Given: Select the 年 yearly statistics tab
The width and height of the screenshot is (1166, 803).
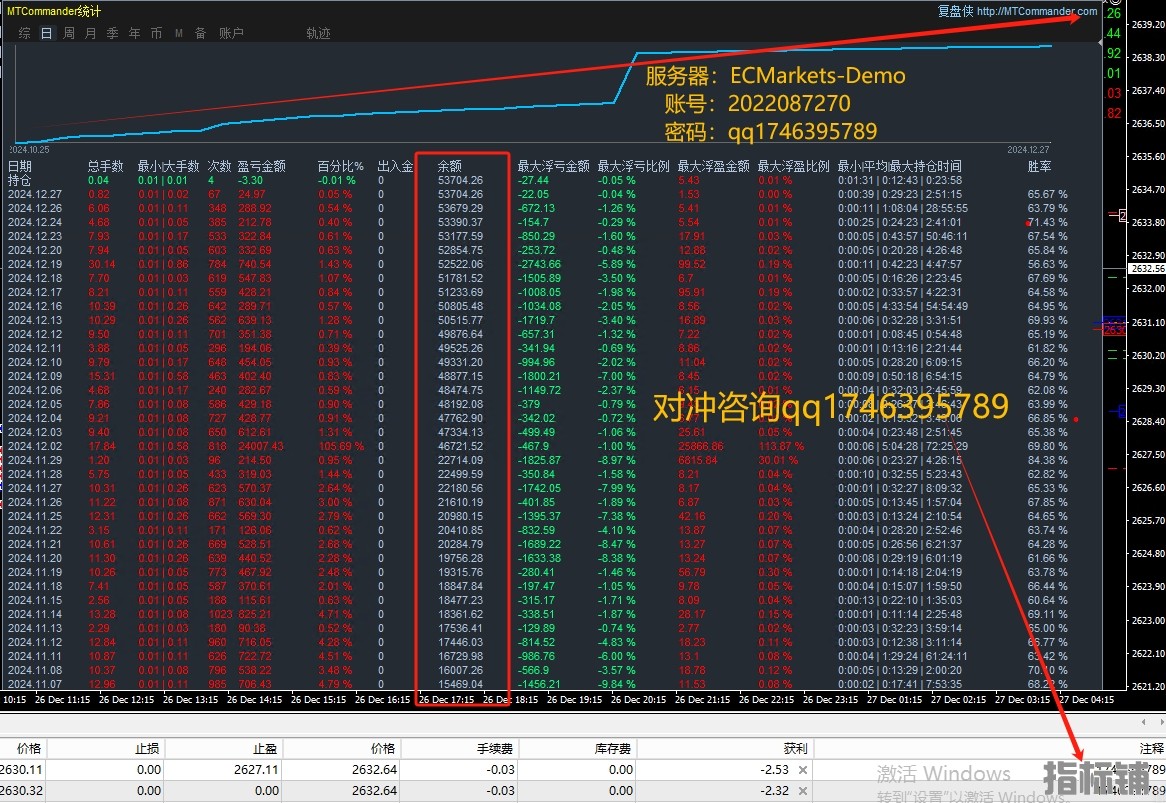Looking at the screenshot, I should pyautogui.click(x=135, y=33).
